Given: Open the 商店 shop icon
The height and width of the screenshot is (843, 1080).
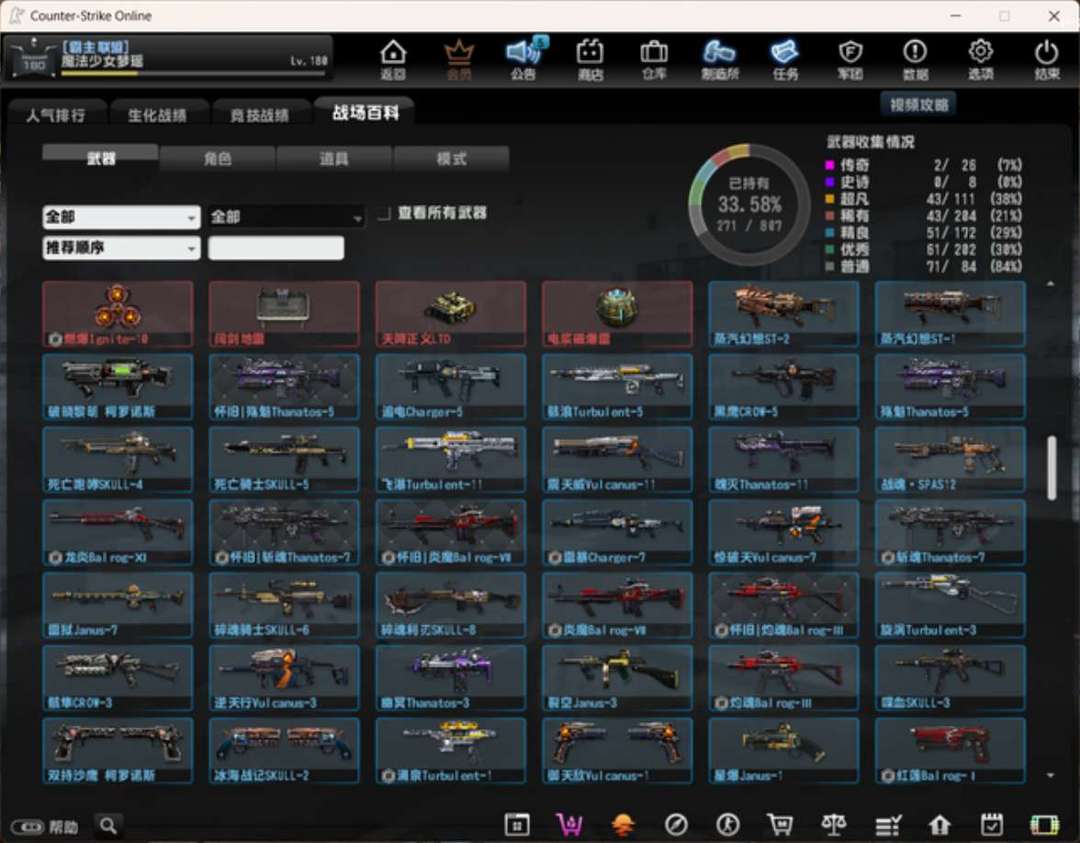Looking at the screenshot, I should click(590, 58).
